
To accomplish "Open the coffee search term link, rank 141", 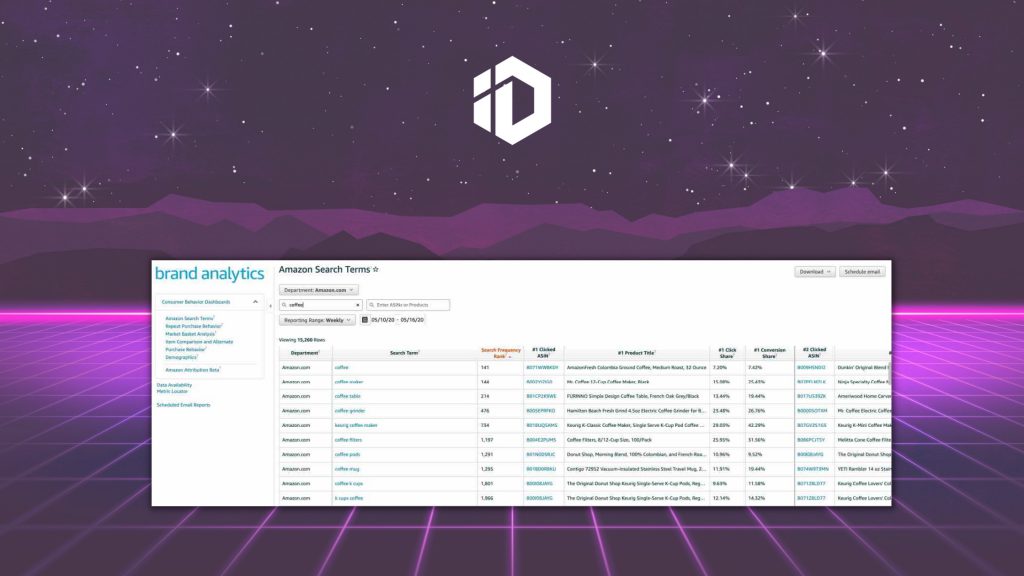I will point(342,368).
